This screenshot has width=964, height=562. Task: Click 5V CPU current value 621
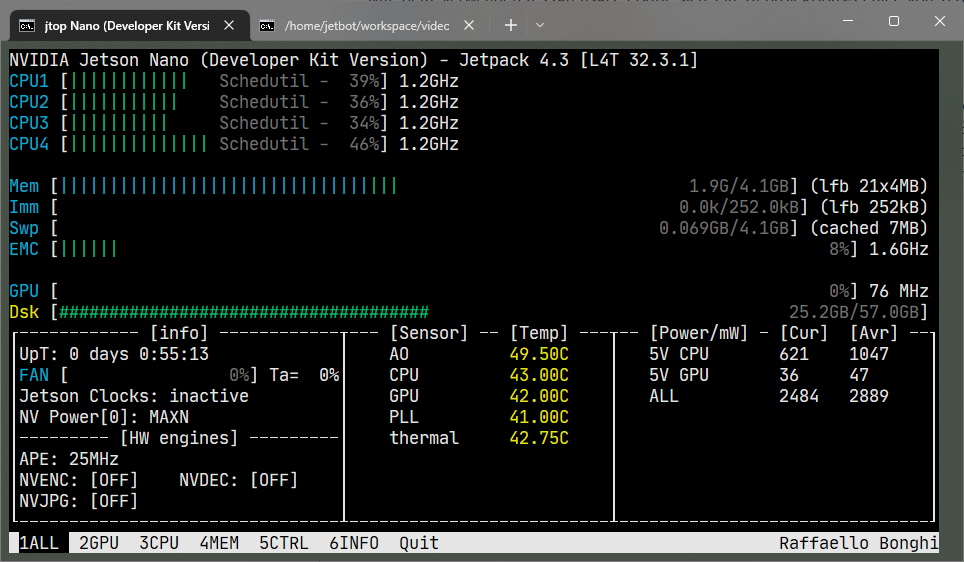click(794, 354)
